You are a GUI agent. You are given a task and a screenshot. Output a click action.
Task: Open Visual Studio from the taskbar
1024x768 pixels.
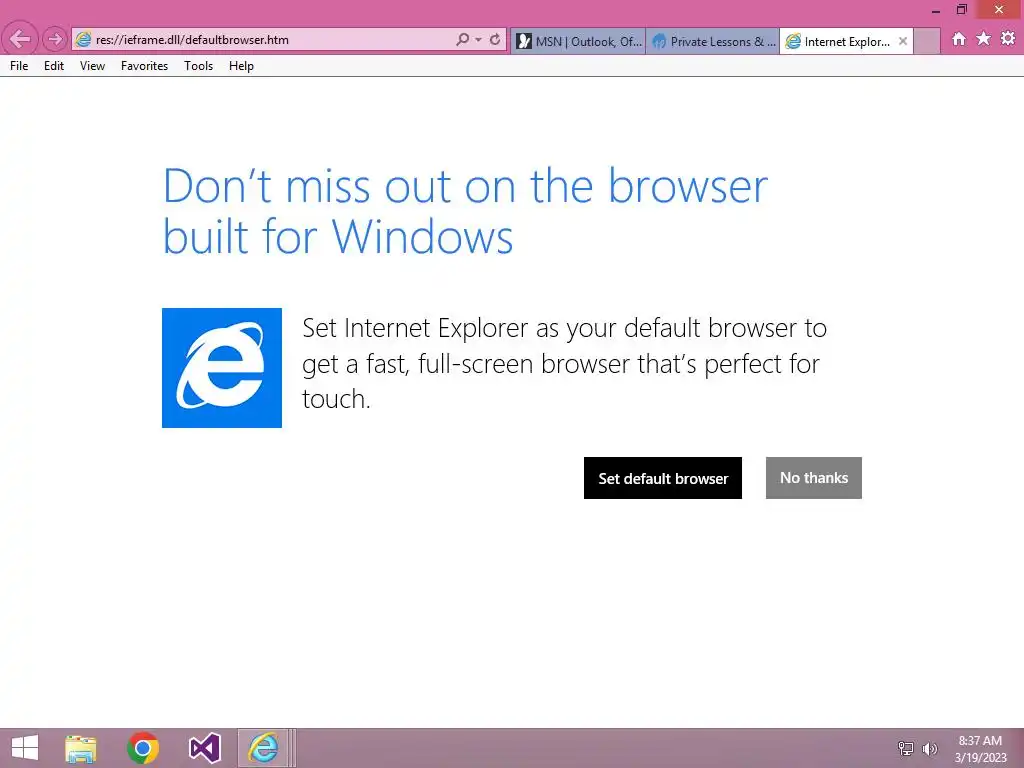coord(204,748)
